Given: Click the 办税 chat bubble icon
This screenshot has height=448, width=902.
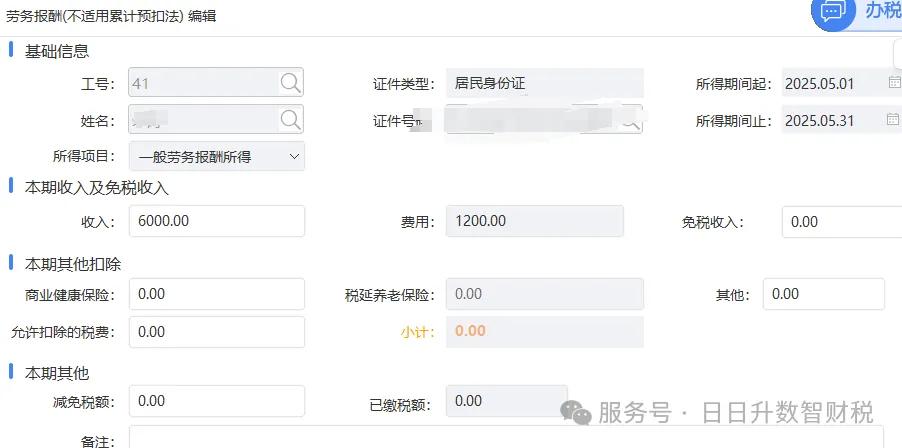Looking at the screenshot, I should [x=833, y=11].
